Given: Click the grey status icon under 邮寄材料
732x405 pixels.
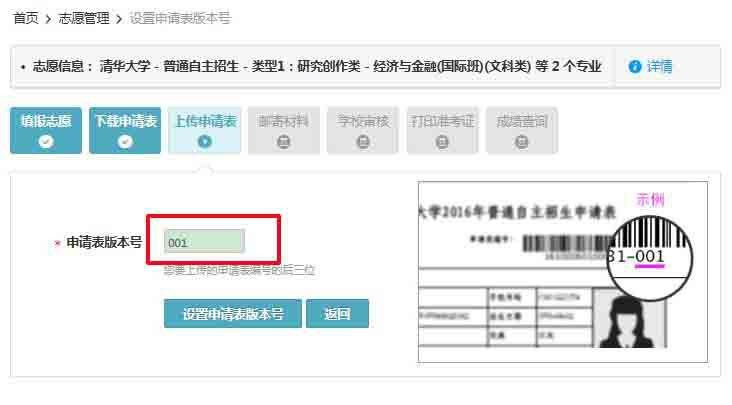Looking at the screenshot, I should point(284,141).
